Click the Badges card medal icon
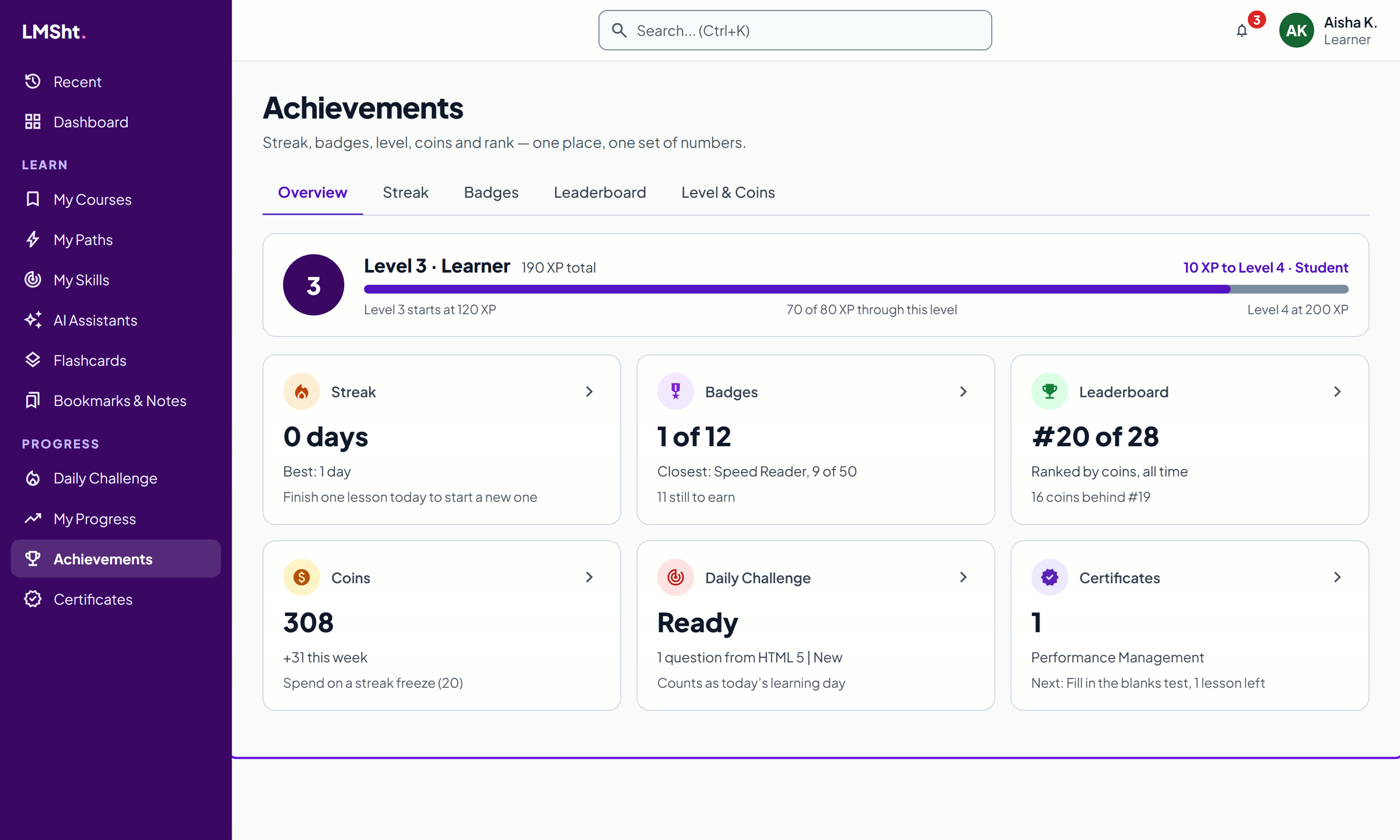This screenshot has width=1400, height=840. 675,392
